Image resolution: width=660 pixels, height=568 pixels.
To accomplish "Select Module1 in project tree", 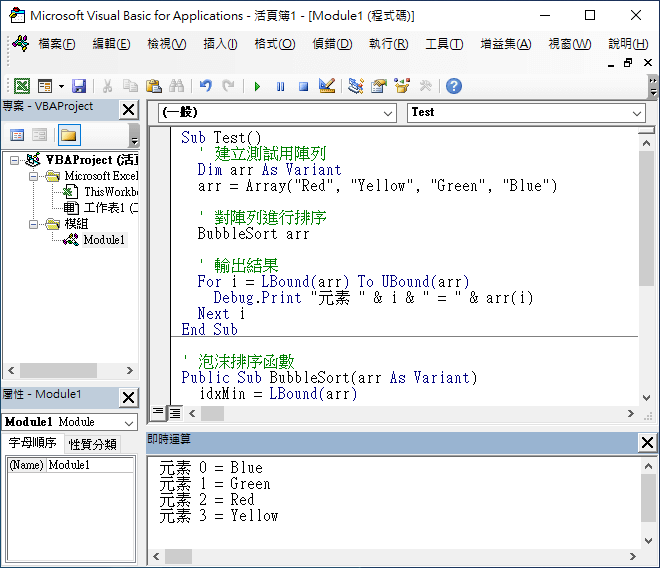I will tap(104, 240).
